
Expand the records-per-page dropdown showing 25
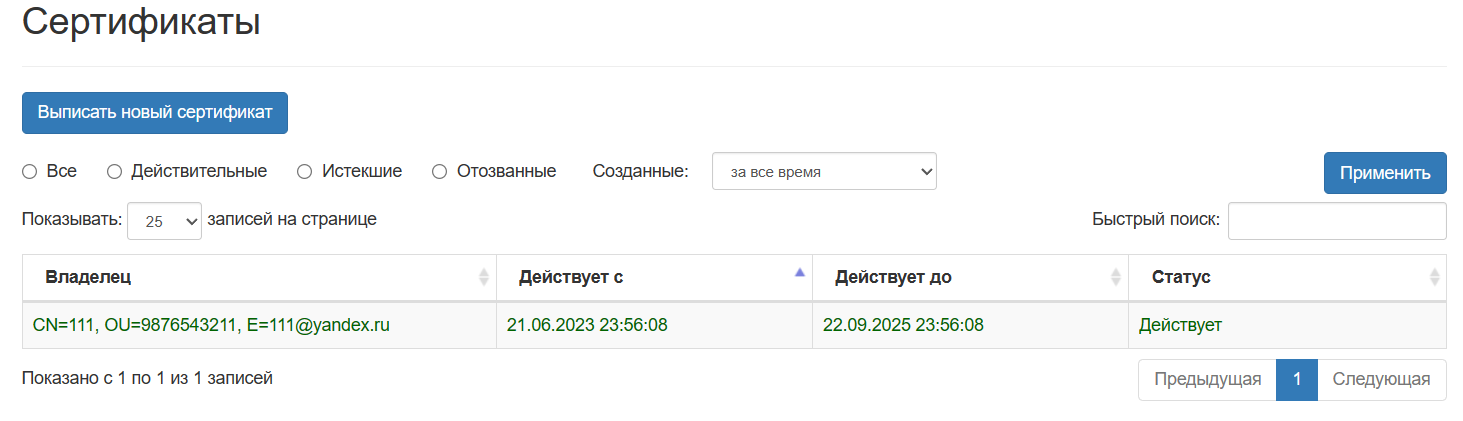click(164, 222)
